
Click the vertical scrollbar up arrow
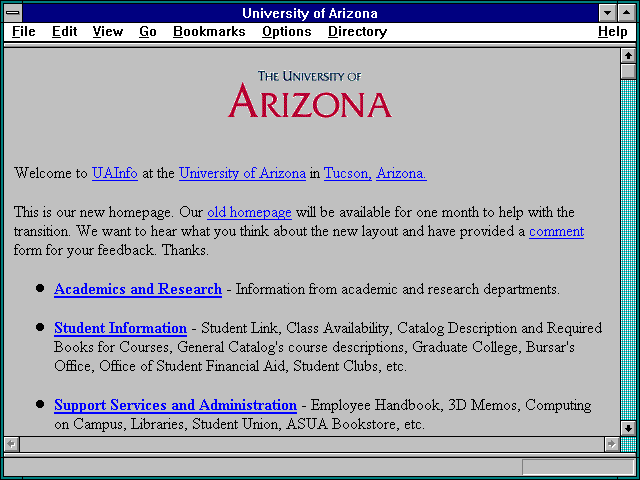click(628, 56)
